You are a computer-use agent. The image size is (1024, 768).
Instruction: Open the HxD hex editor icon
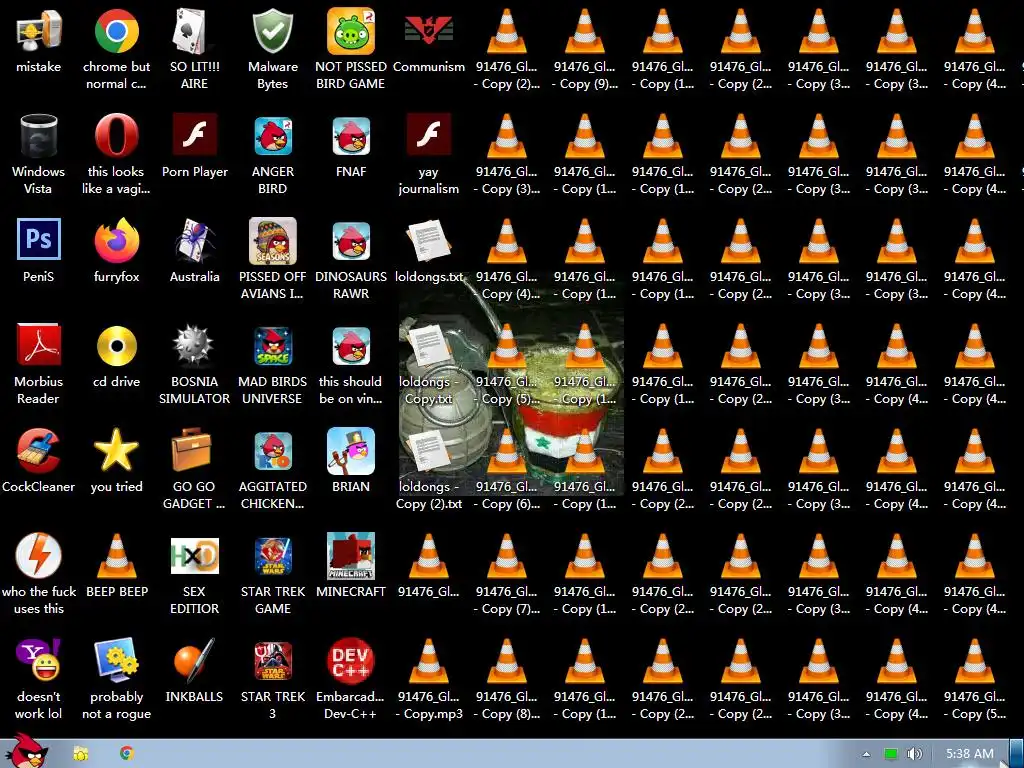(x=195, y=556)
